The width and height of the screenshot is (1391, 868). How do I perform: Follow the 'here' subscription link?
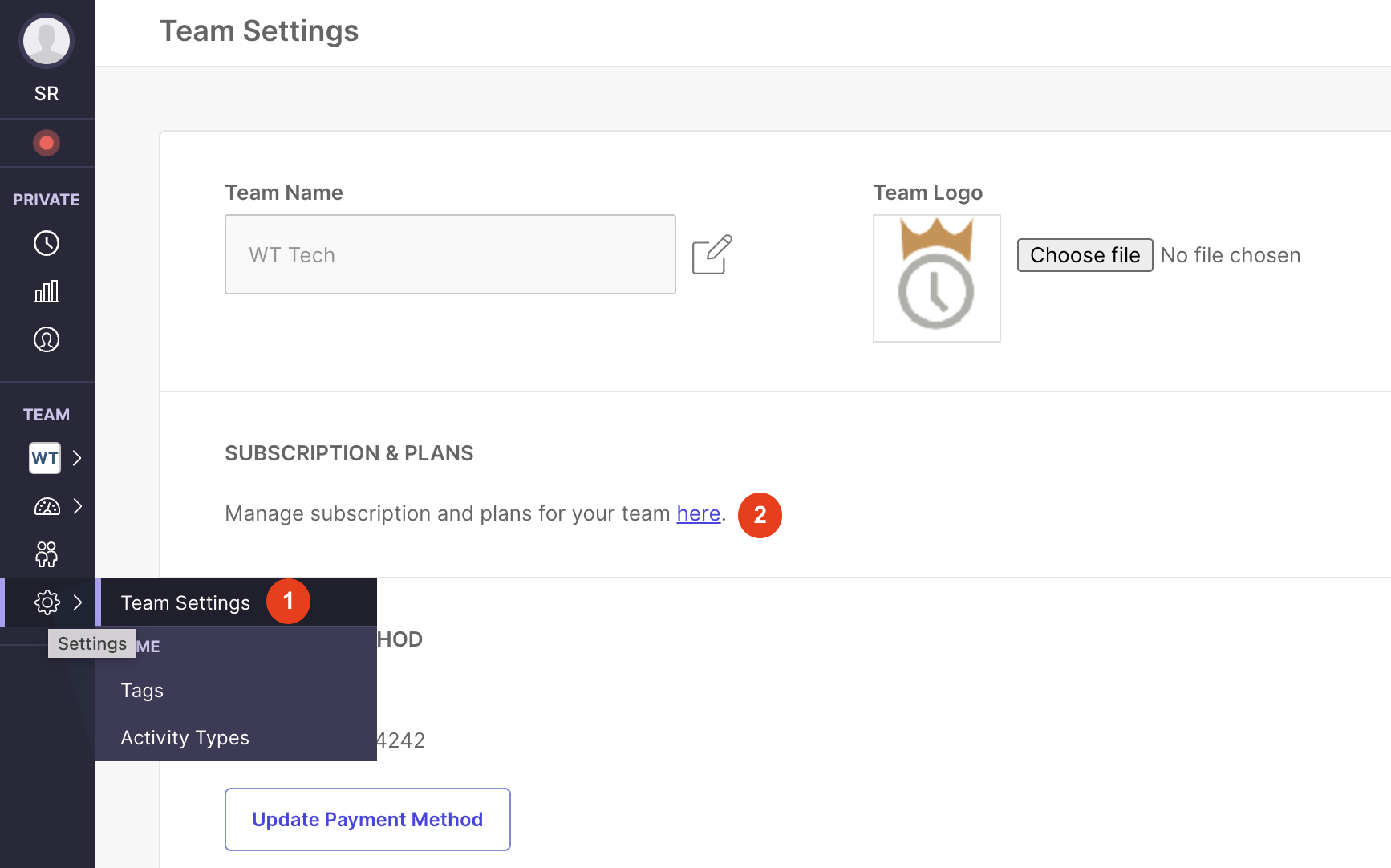tap(697, 513)
